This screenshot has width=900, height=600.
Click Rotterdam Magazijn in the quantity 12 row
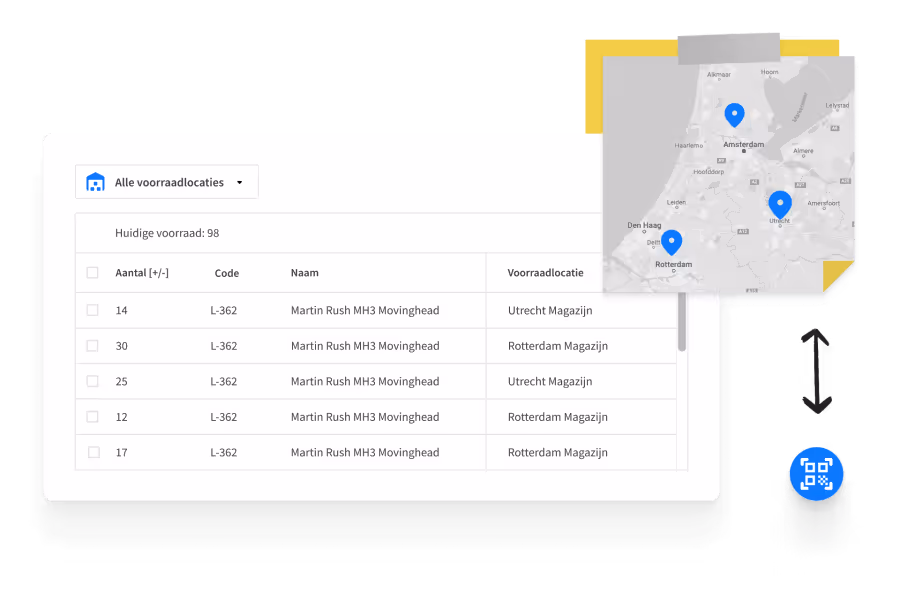point(557,417)
